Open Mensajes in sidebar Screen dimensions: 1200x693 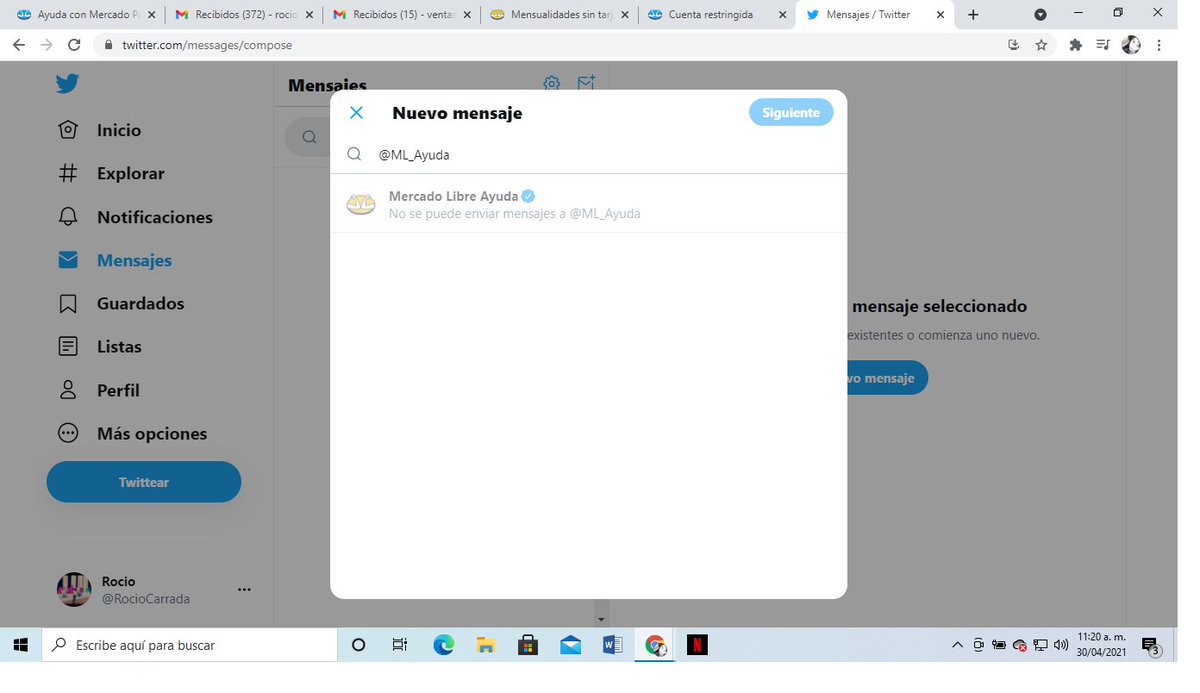tap(114, 260)
